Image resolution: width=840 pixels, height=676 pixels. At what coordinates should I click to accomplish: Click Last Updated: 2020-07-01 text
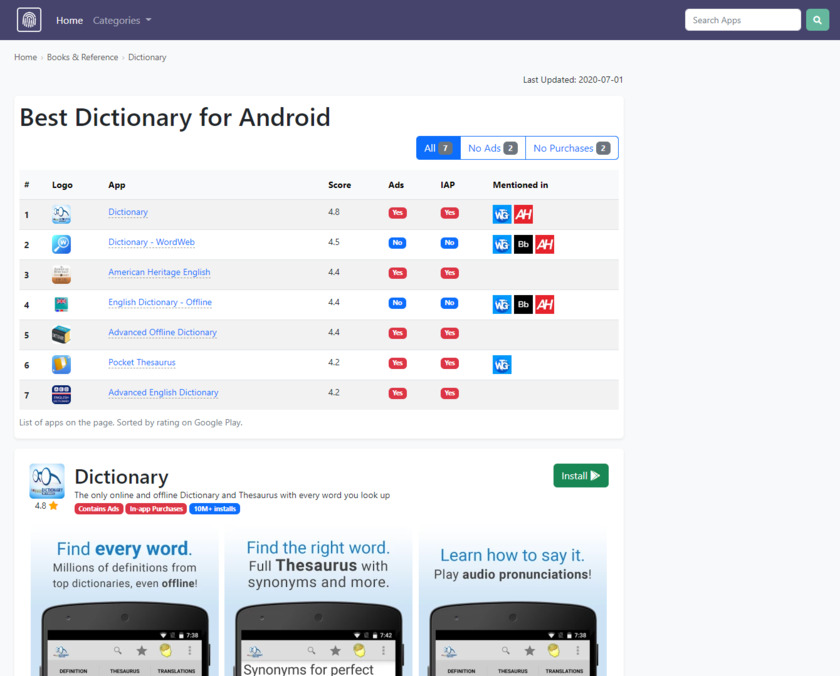click(x=573, y=80)
